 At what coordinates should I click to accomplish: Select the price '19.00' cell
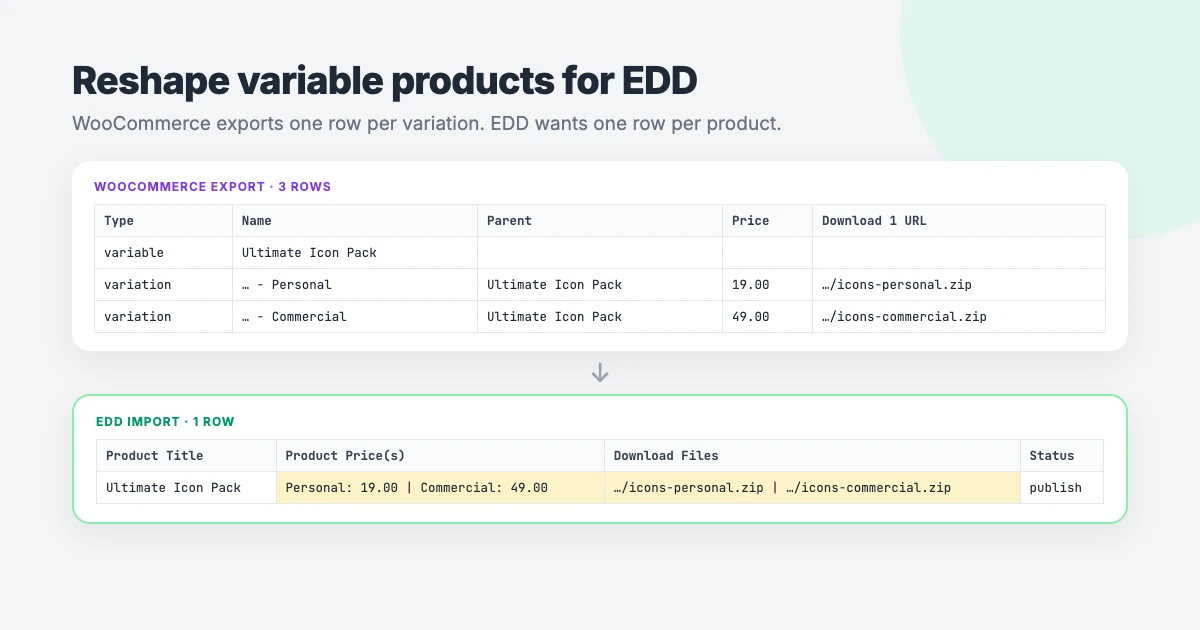point(768,285)
